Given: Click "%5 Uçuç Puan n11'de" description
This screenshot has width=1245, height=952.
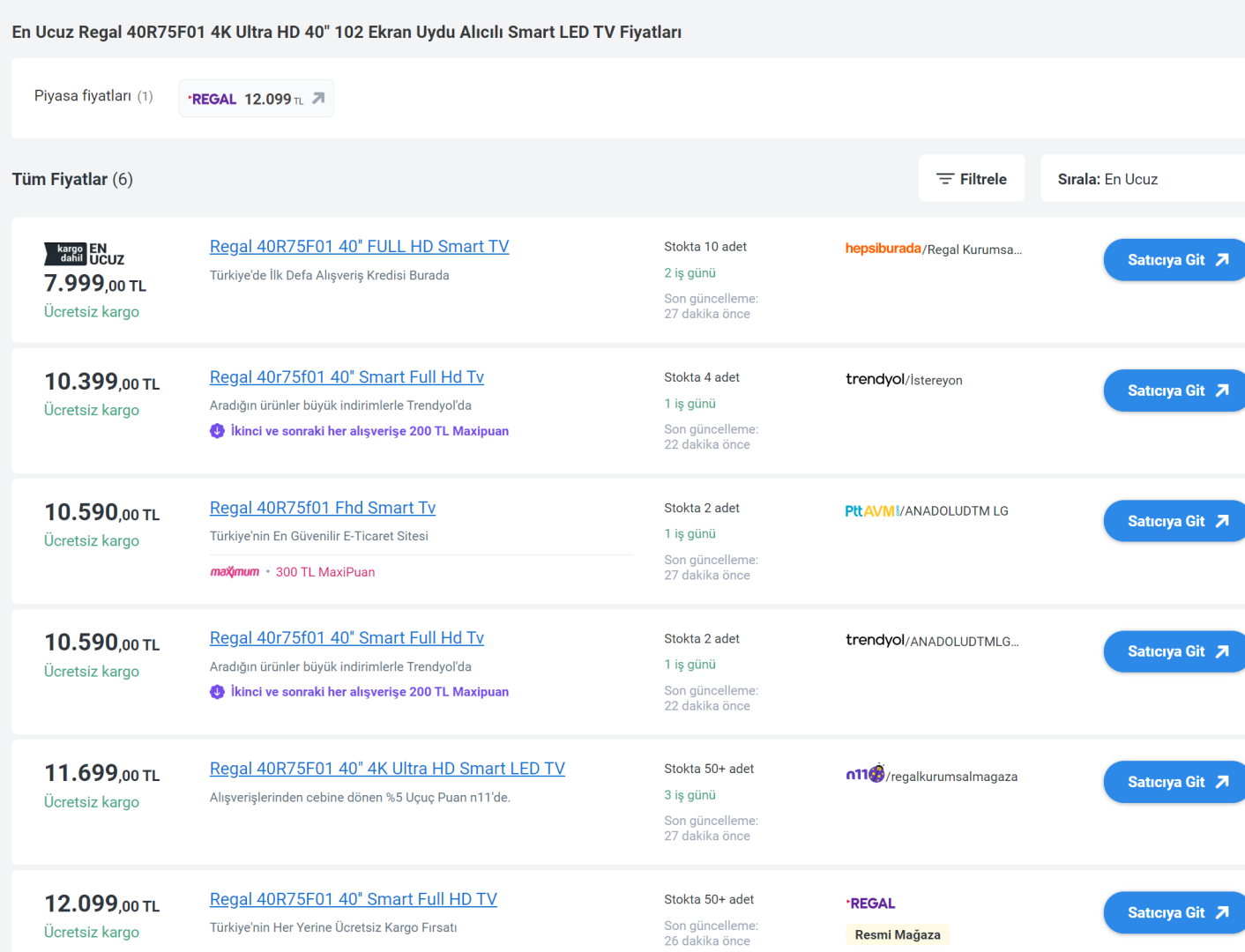Looking at the screenshot, I should pyautogui.click(x=360, y=798).
